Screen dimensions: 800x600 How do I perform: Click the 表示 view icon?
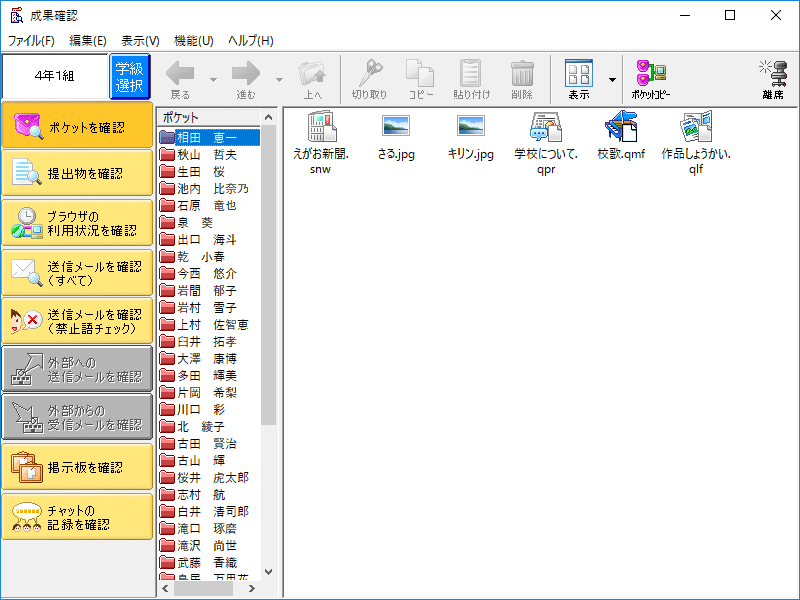579,73
